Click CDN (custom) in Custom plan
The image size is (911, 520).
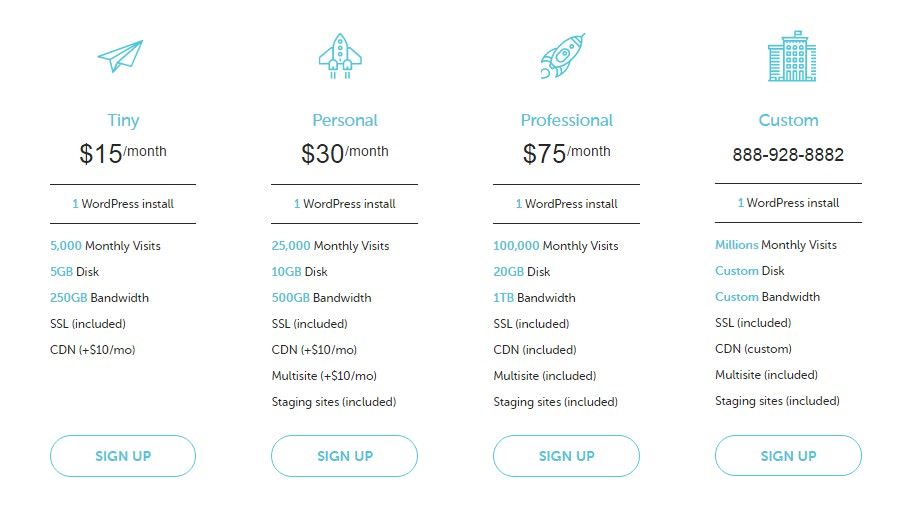(754, 349)
